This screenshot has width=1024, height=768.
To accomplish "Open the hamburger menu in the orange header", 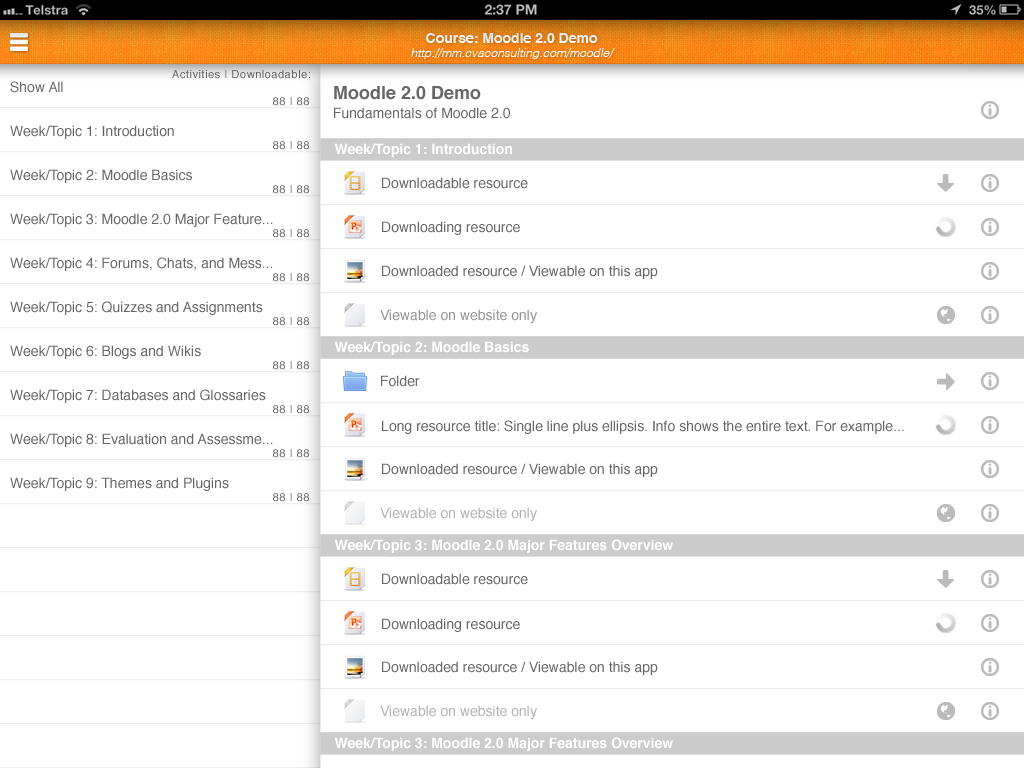I will pos(19,42).
